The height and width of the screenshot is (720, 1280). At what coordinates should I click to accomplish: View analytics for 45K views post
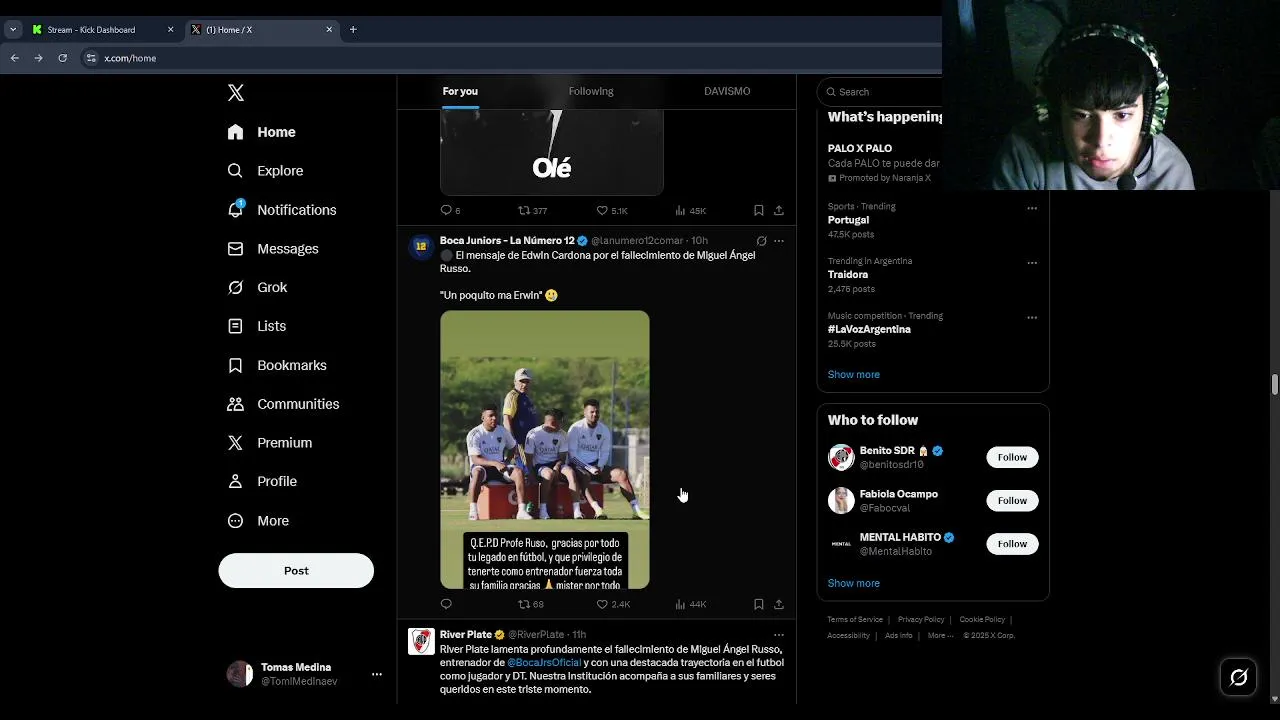click(691, 211)
